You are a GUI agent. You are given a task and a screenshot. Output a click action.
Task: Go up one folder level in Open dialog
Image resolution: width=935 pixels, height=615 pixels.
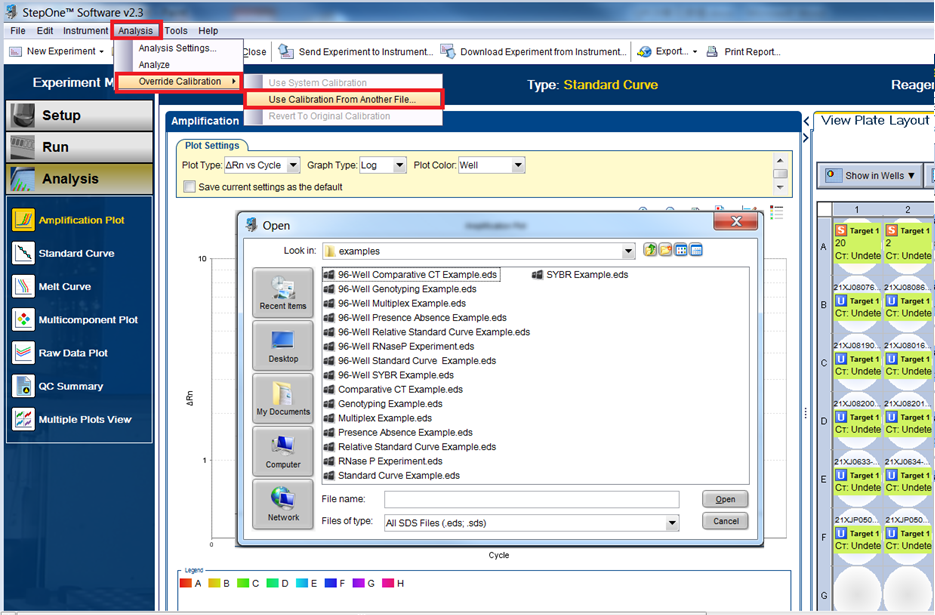[650, 250]
